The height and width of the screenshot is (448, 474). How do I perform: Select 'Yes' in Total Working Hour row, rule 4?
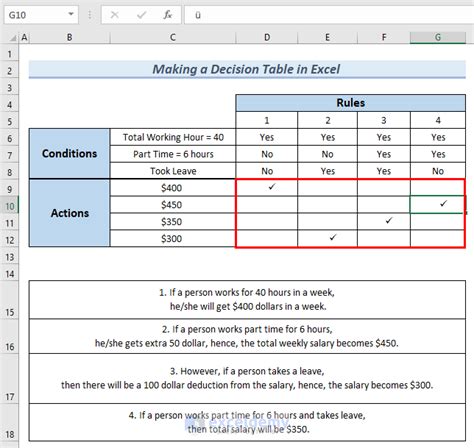[x=438, y=137]
